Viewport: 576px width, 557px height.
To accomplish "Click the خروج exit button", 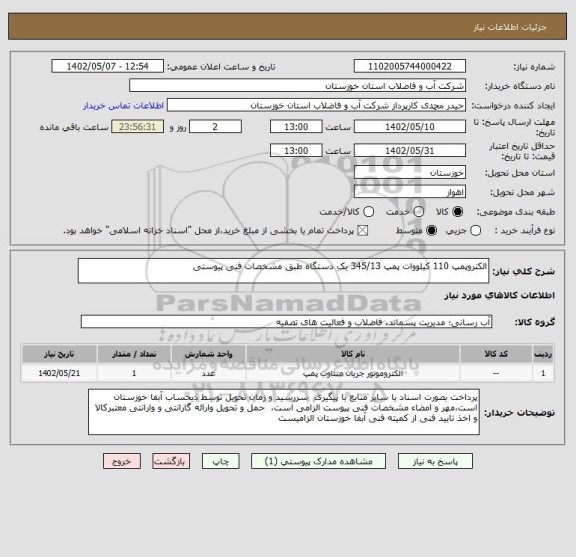I will [x=122, y=461].
